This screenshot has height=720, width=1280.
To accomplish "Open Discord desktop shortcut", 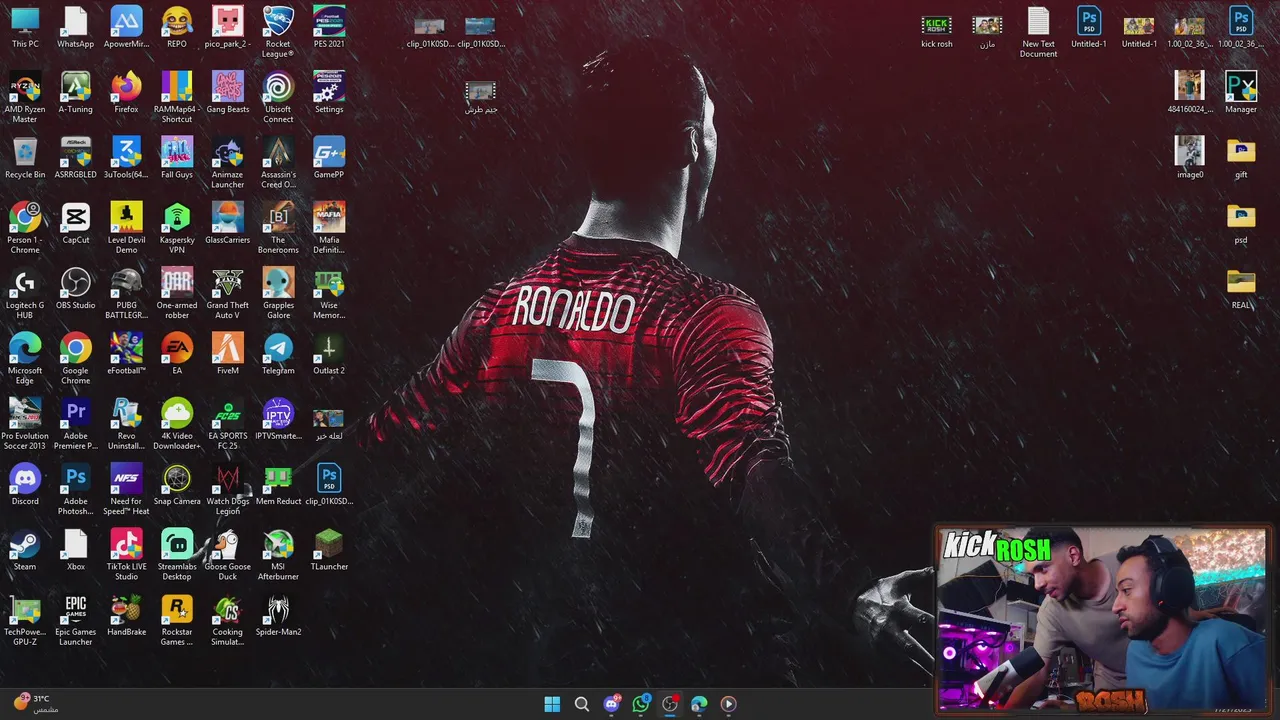I will [x=25, y=485].
